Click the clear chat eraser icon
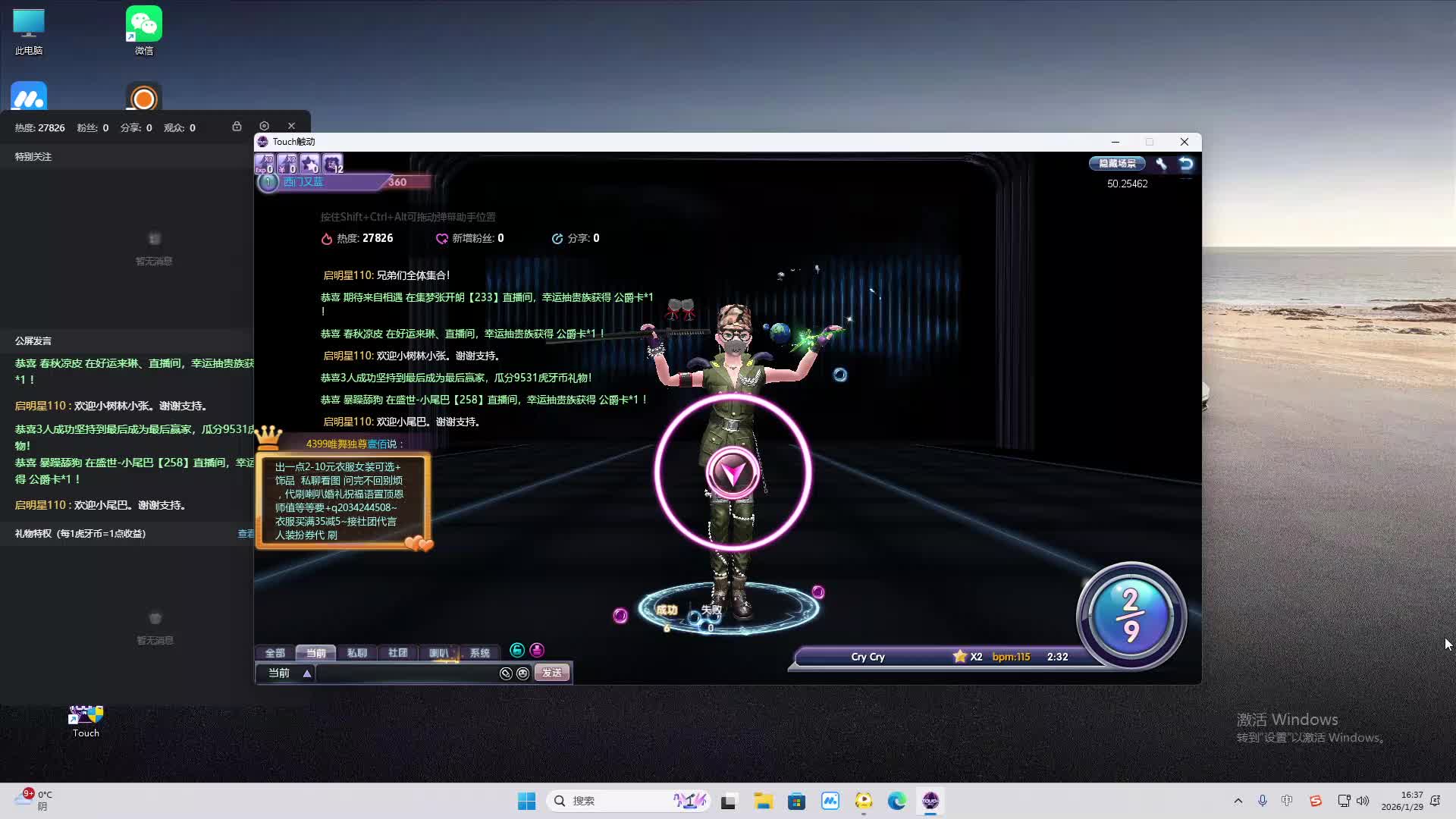The image size is (1456, 819). tap(506, 673)
